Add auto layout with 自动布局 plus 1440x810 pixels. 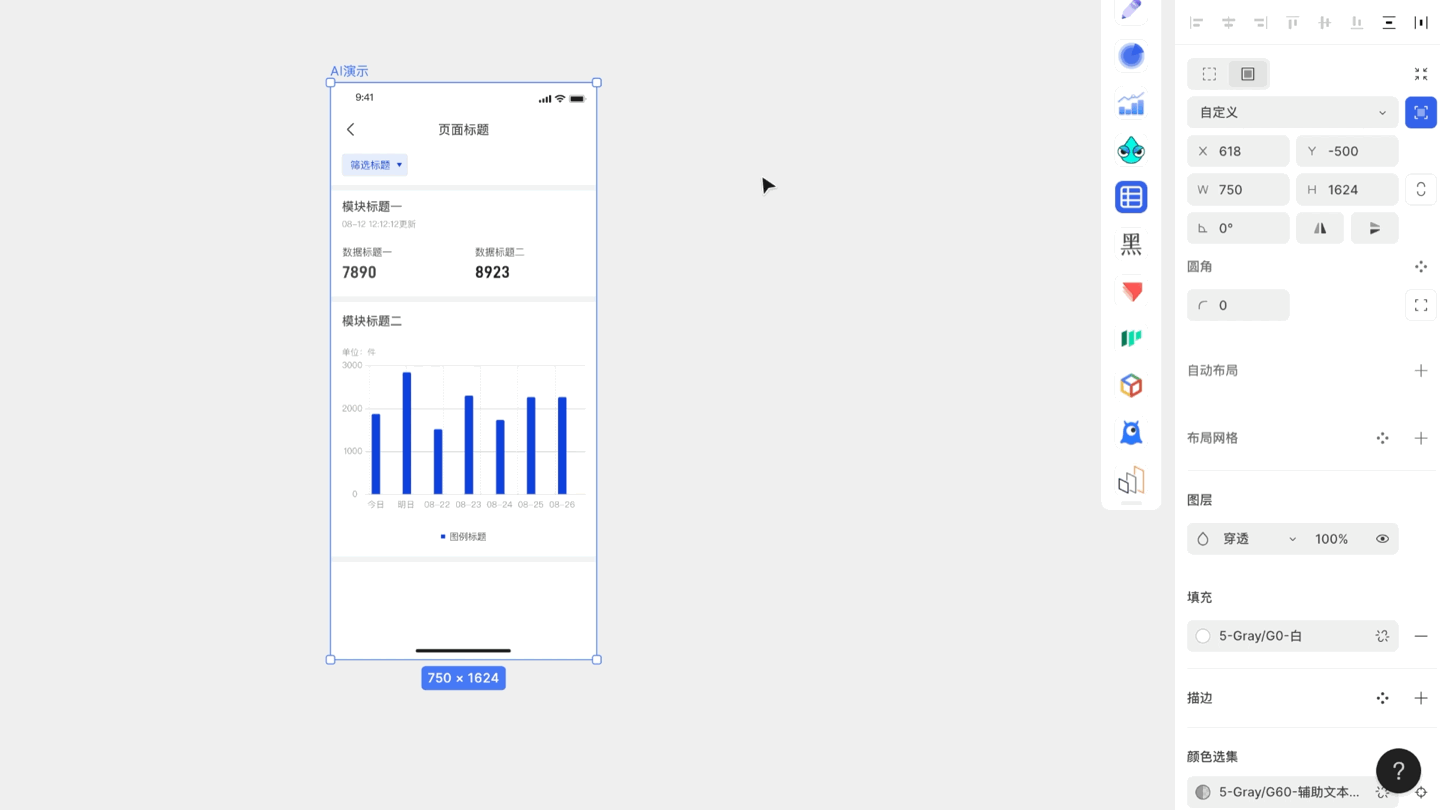coord(1421,371)
